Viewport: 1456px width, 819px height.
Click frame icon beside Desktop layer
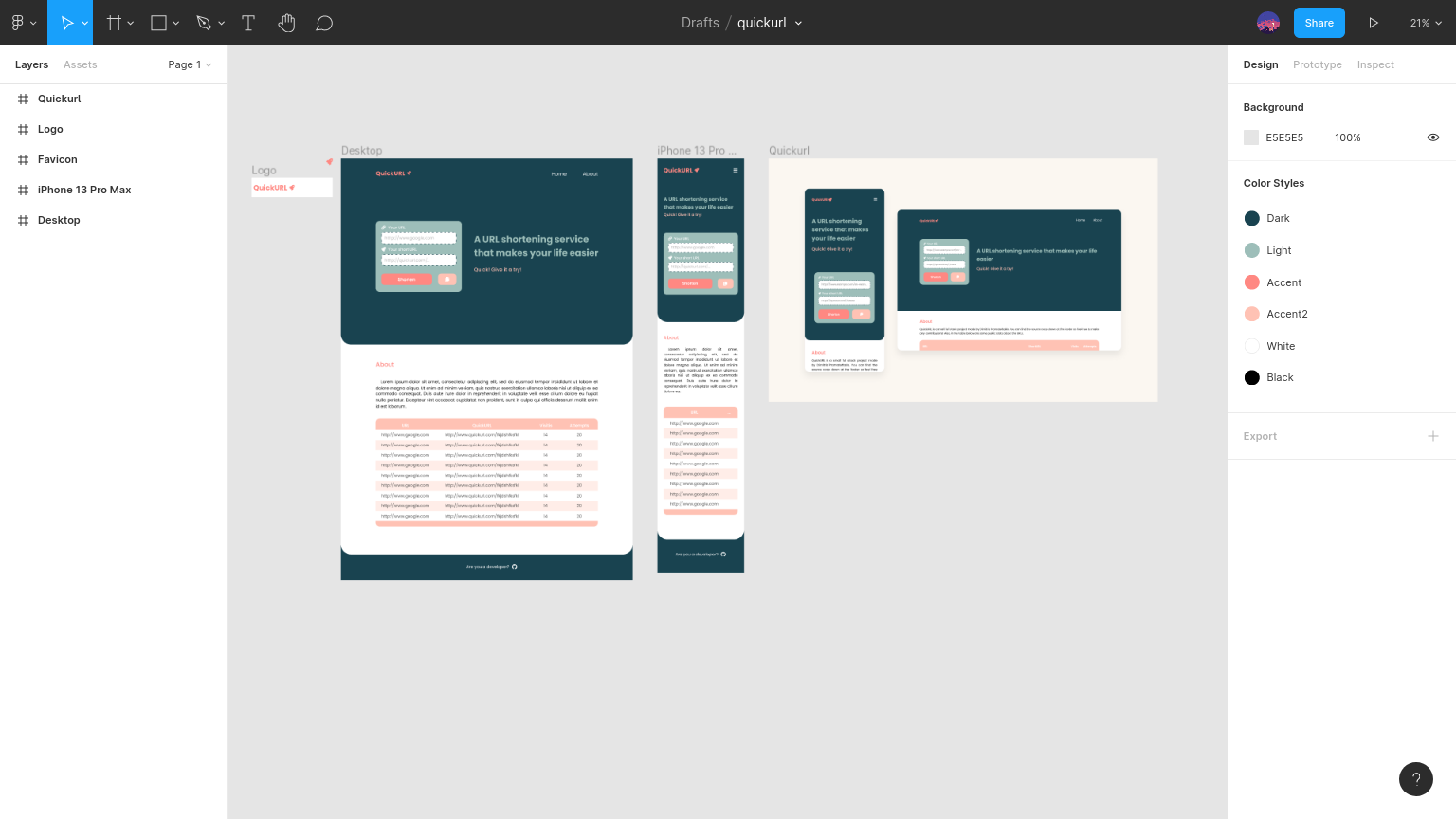coord(23,220)
